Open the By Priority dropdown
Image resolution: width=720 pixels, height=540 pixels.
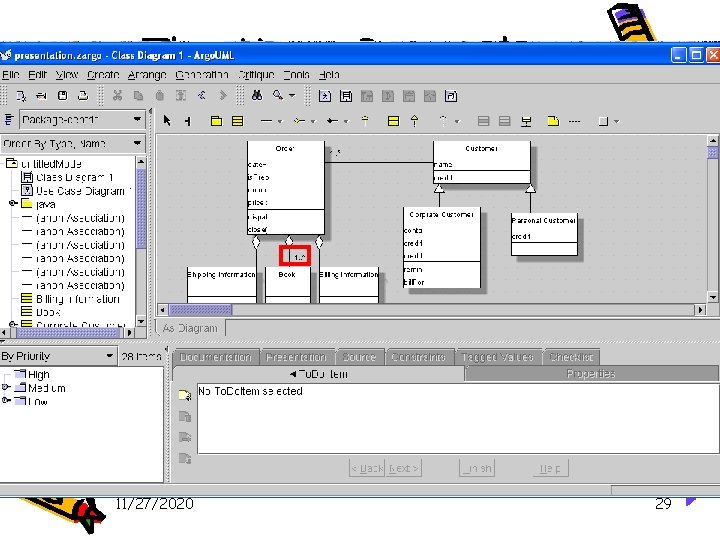click(58, 356)
